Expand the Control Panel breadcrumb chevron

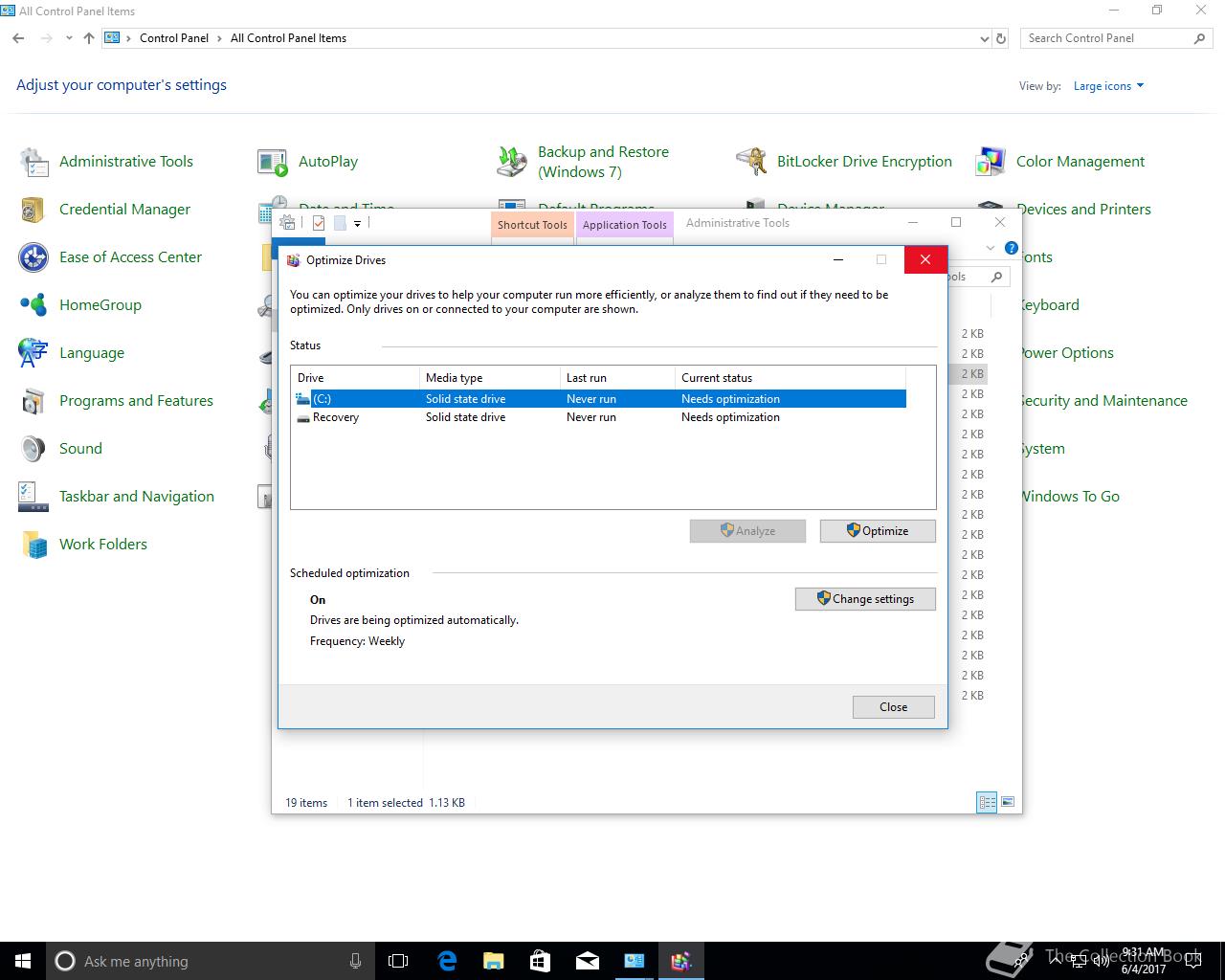(x=220, y=38)
